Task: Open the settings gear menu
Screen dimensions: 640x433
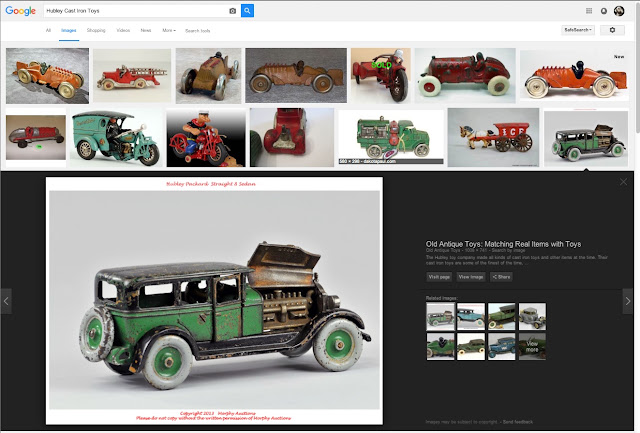Action: (x=612, y=30)
